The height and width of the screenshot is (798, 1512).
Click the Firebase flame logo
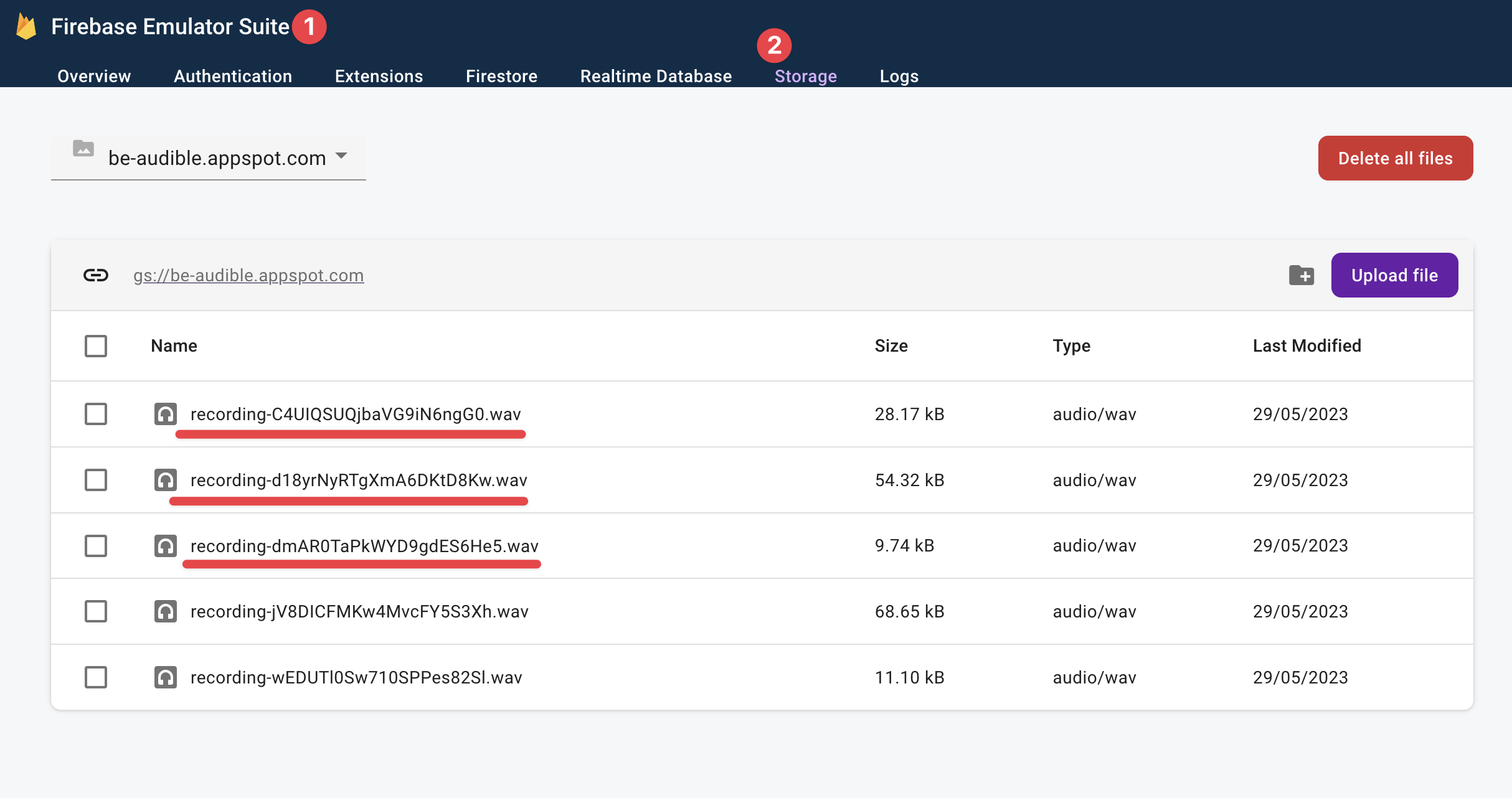click(x=24, y=26)
